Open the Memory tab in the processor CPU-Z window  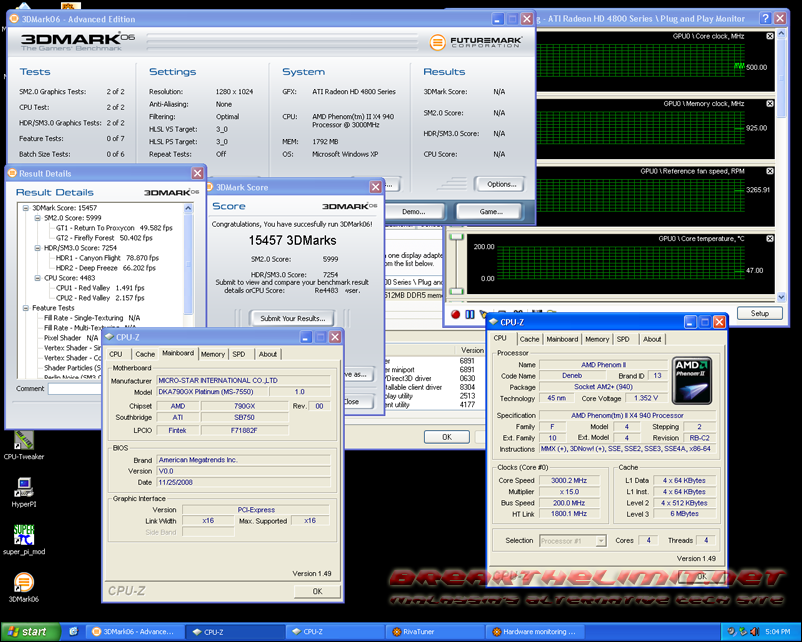[x=597, y=339]
